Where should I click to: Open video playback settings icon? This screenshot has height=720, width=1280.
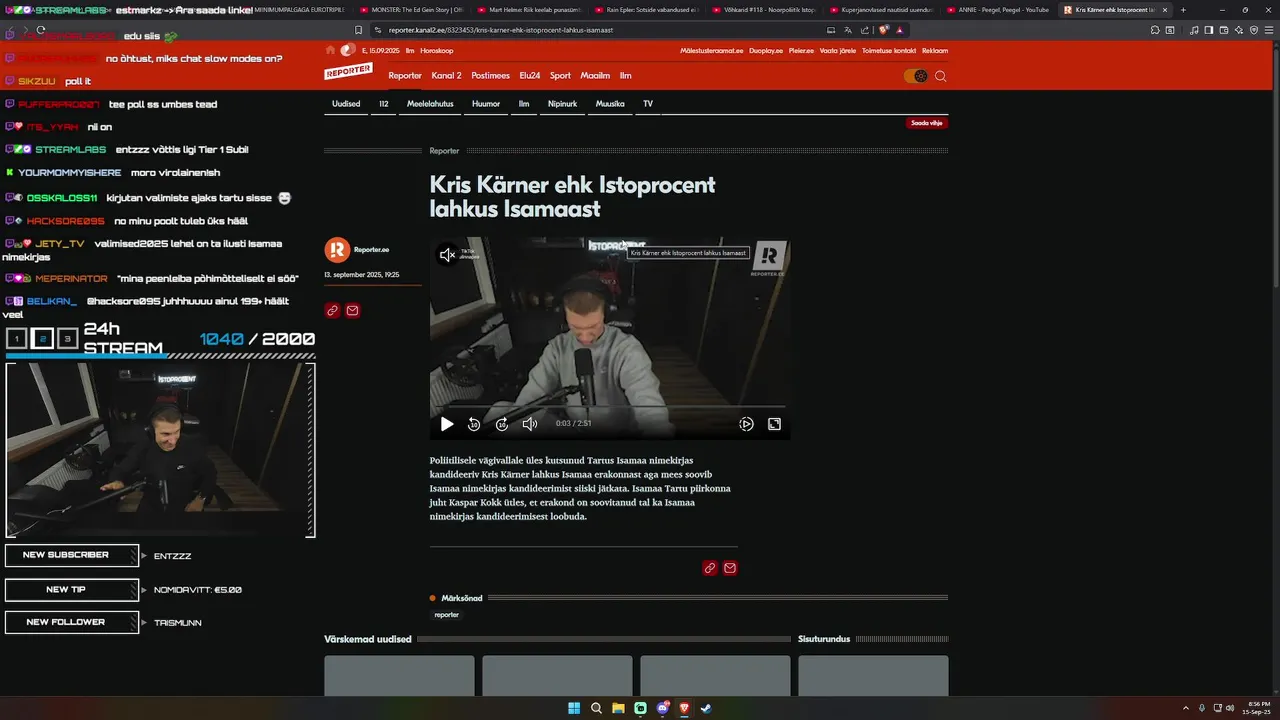pyautogui.click(x=746, y=424)
